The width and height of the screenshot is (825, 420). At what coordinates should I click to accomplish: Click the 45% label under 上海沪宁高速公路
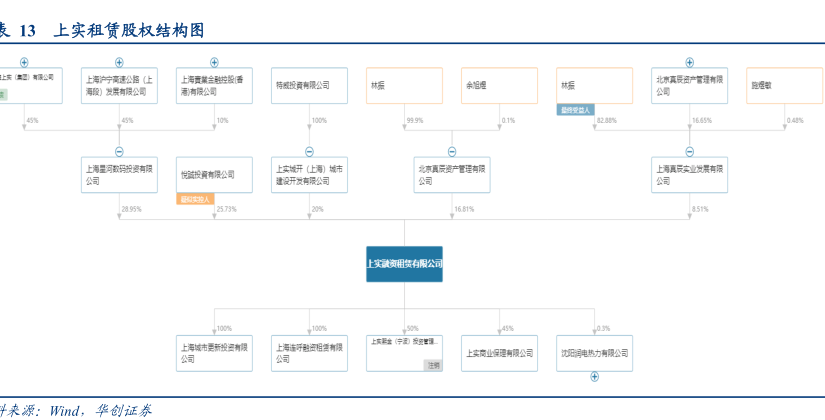(127, 121)
